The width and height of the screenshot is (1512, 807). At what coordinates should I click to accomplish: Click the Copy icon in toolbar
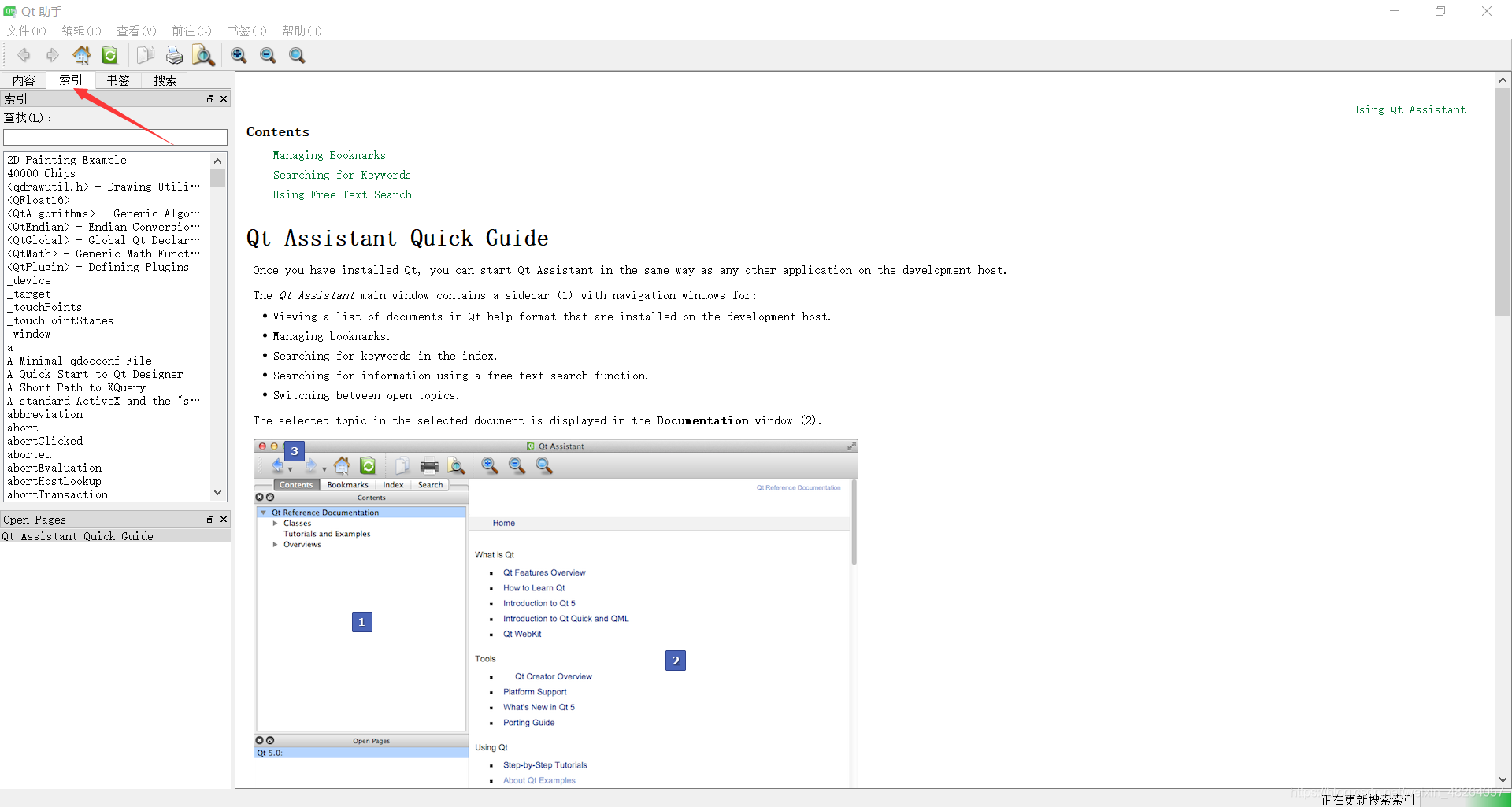tap(145, 55)
